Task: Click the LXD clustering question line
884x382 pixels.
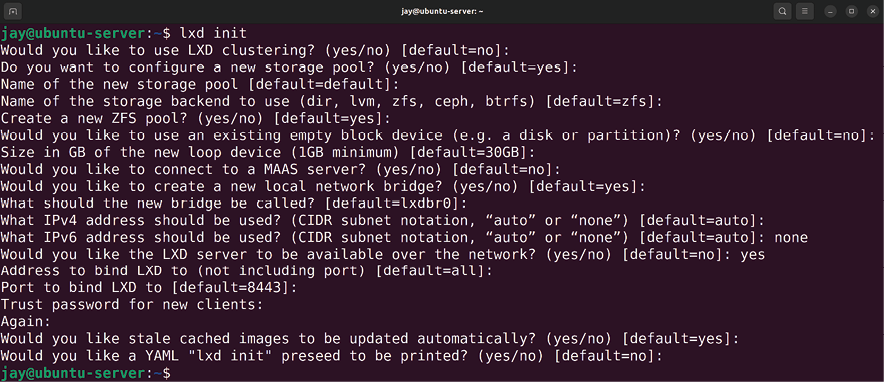Action: (x=255, y=50)
